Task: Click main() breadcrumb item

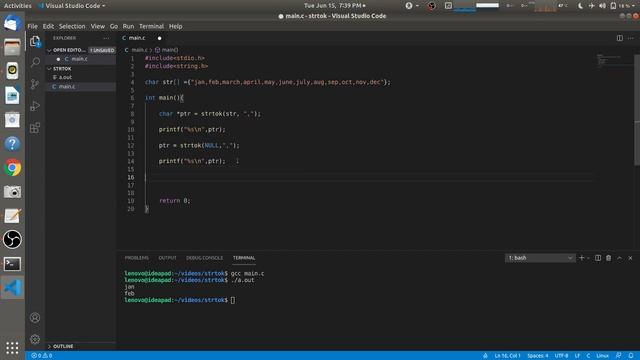Action: click(x=167, y=50)
